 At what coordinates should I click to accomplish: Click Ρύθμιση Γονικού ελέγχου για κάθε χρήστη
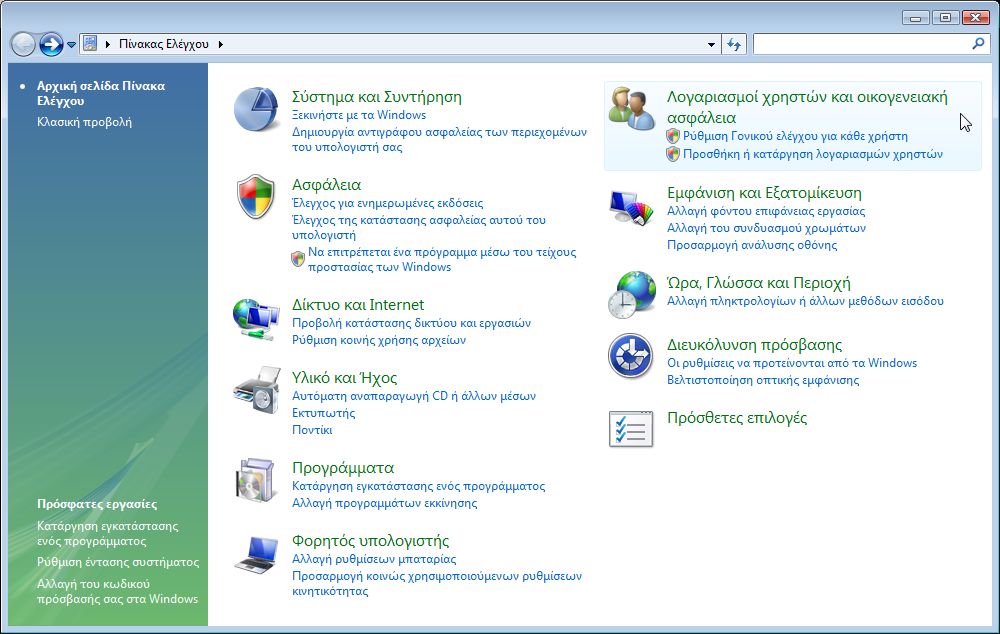click(795, 136)
